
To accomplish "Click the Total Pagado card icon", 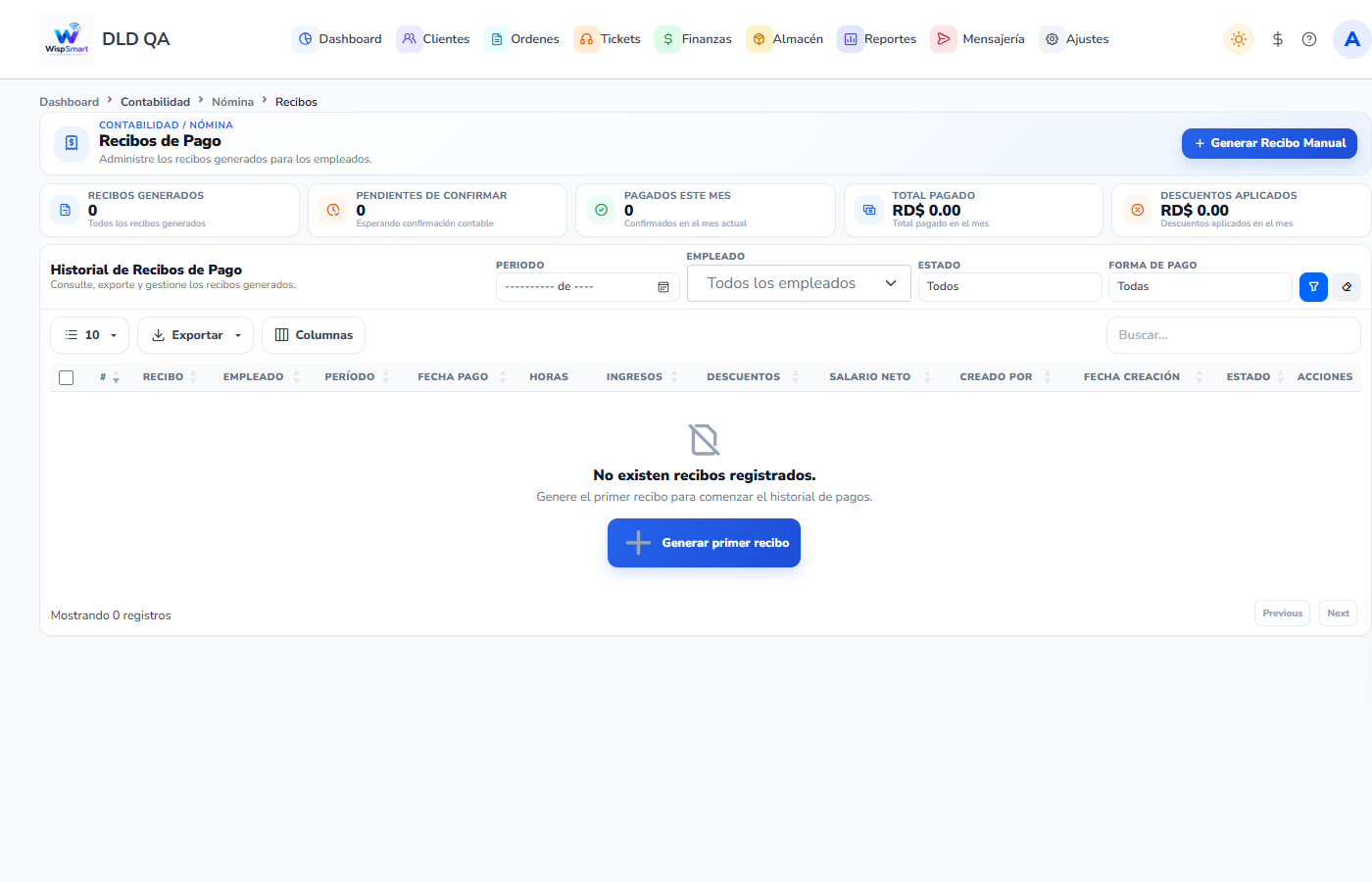I will [869, 210].
